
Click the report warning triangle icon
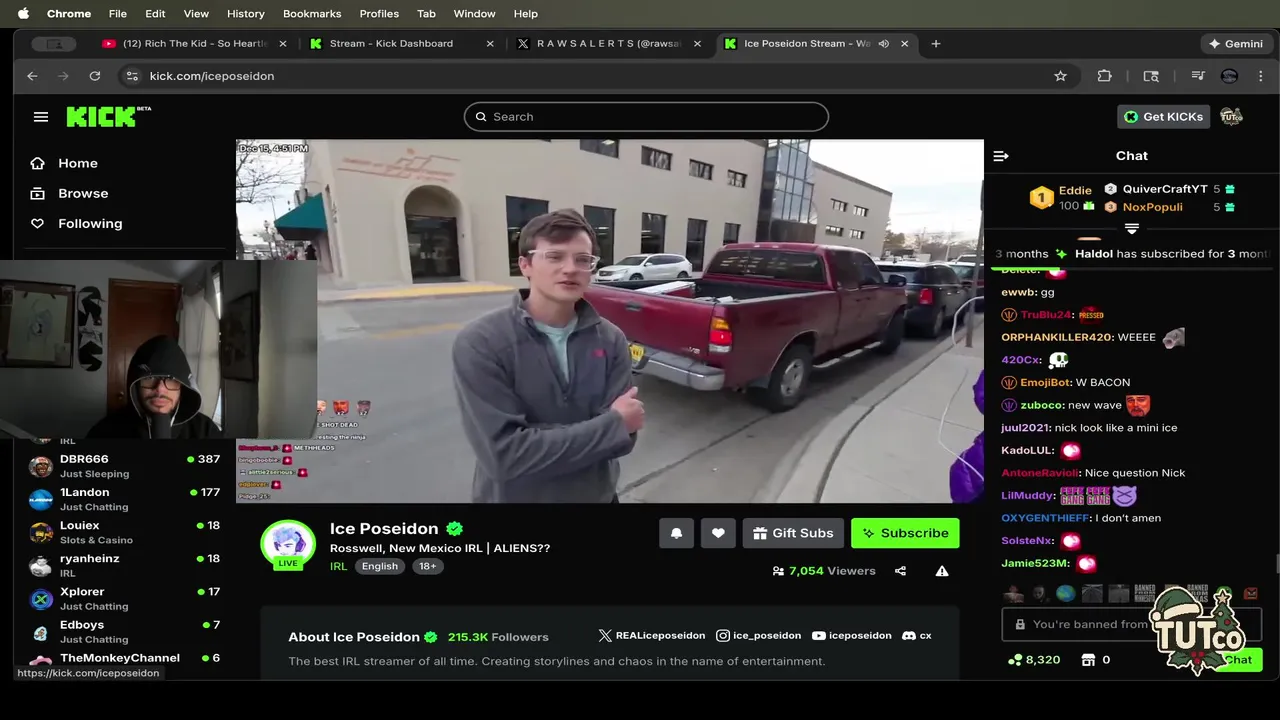(x=942, y=571)
